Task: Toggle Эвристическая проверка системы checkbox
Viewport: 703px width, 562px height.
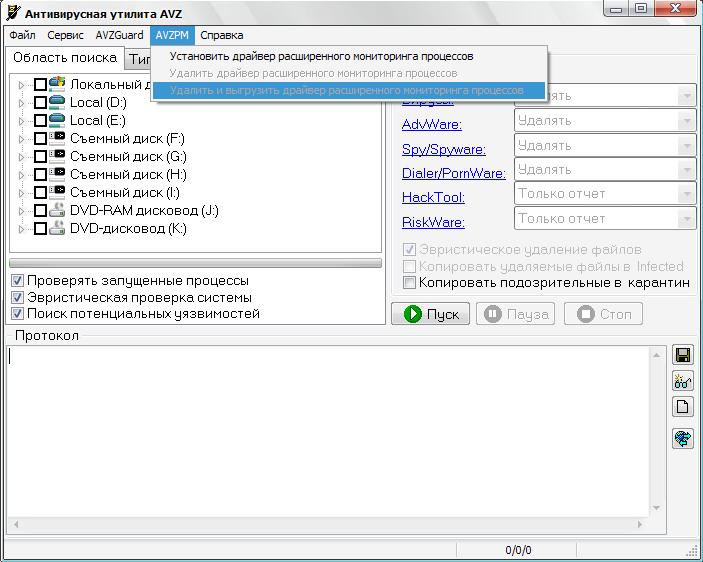Action: [17, 298]
